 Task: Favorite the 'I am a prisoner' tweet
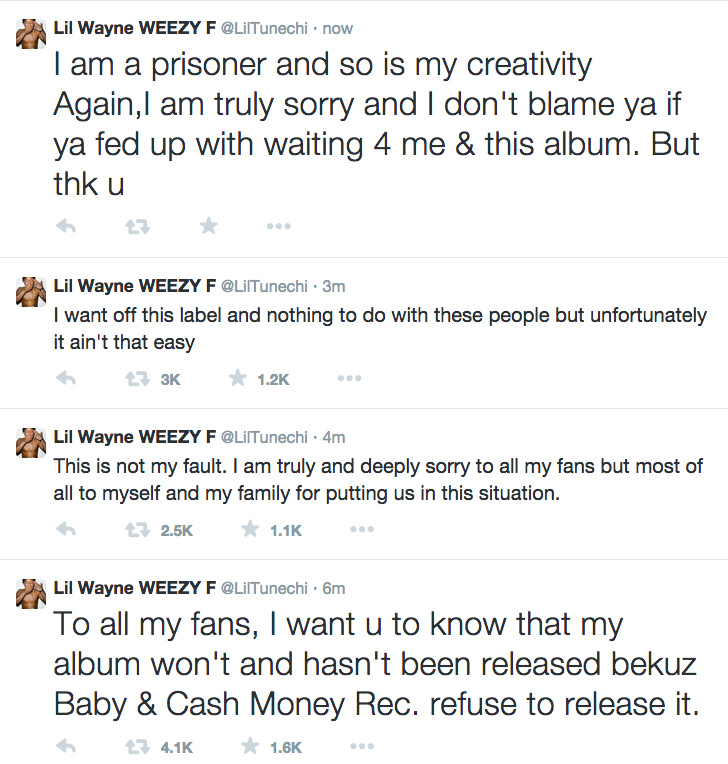tap(209, 226)
